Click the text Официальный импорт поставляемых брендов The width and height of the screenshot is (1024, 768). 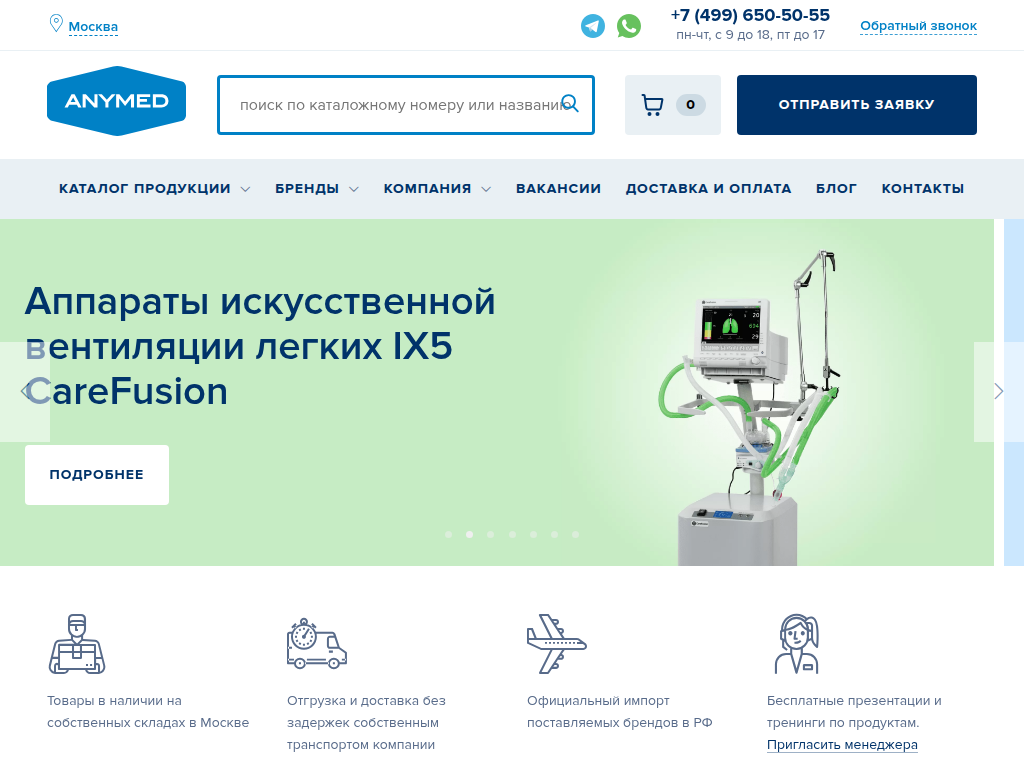click(620, 712)
